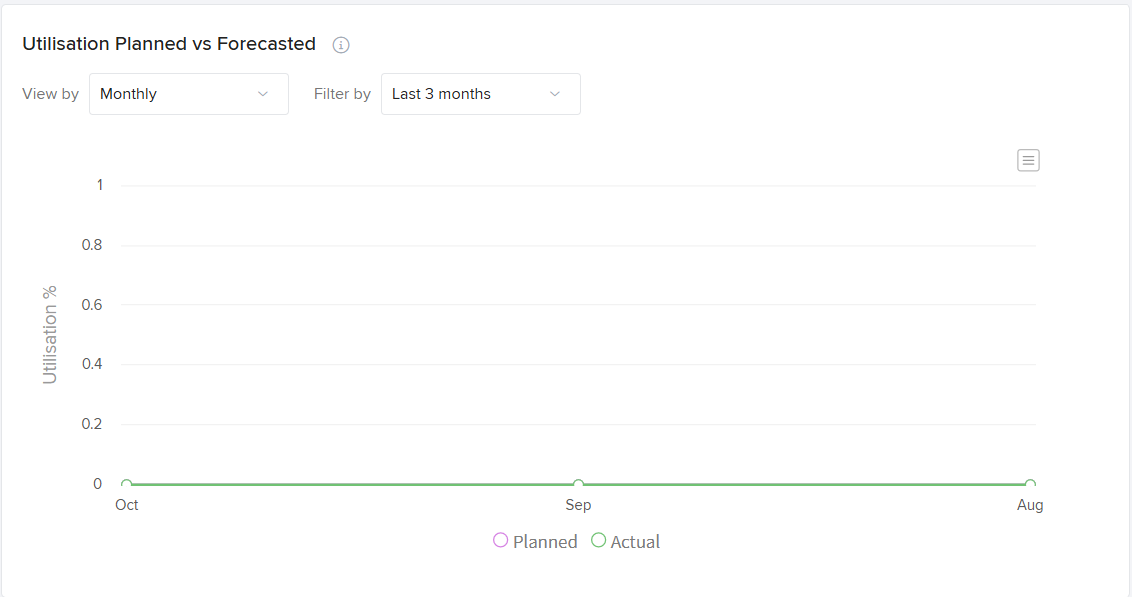Image resolution: width=1132 pixels, height=597 pixels.
Task: Toggle the Planned series via its legend label
Action: click(545, 542)
